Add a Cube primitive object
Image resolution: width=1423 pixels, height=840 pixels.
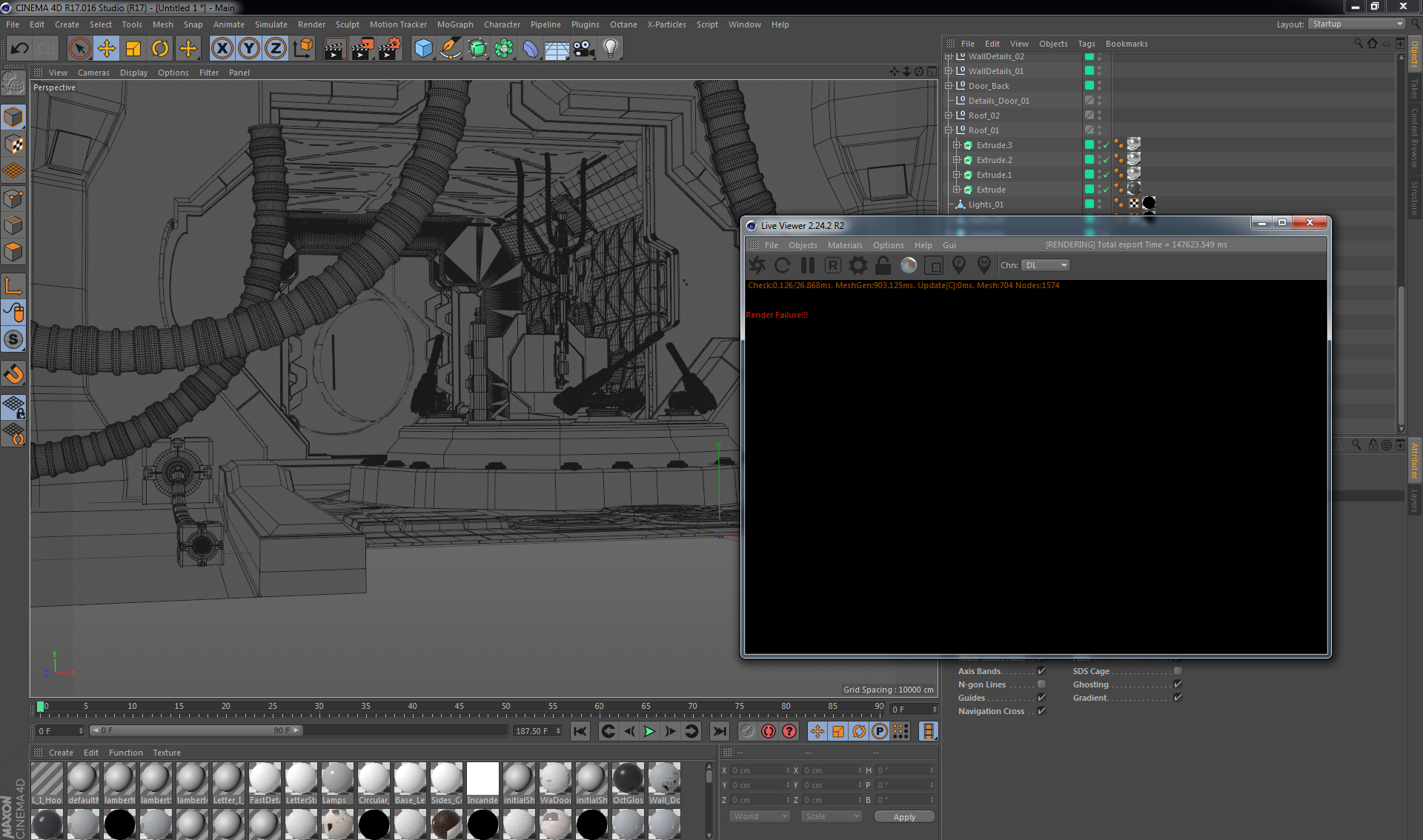(x=423, y=49)
